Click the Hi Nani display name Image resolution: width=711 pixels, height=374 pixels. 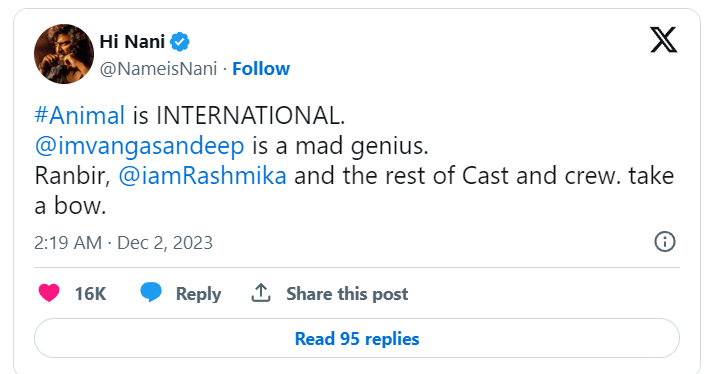[x=132, y=42]
